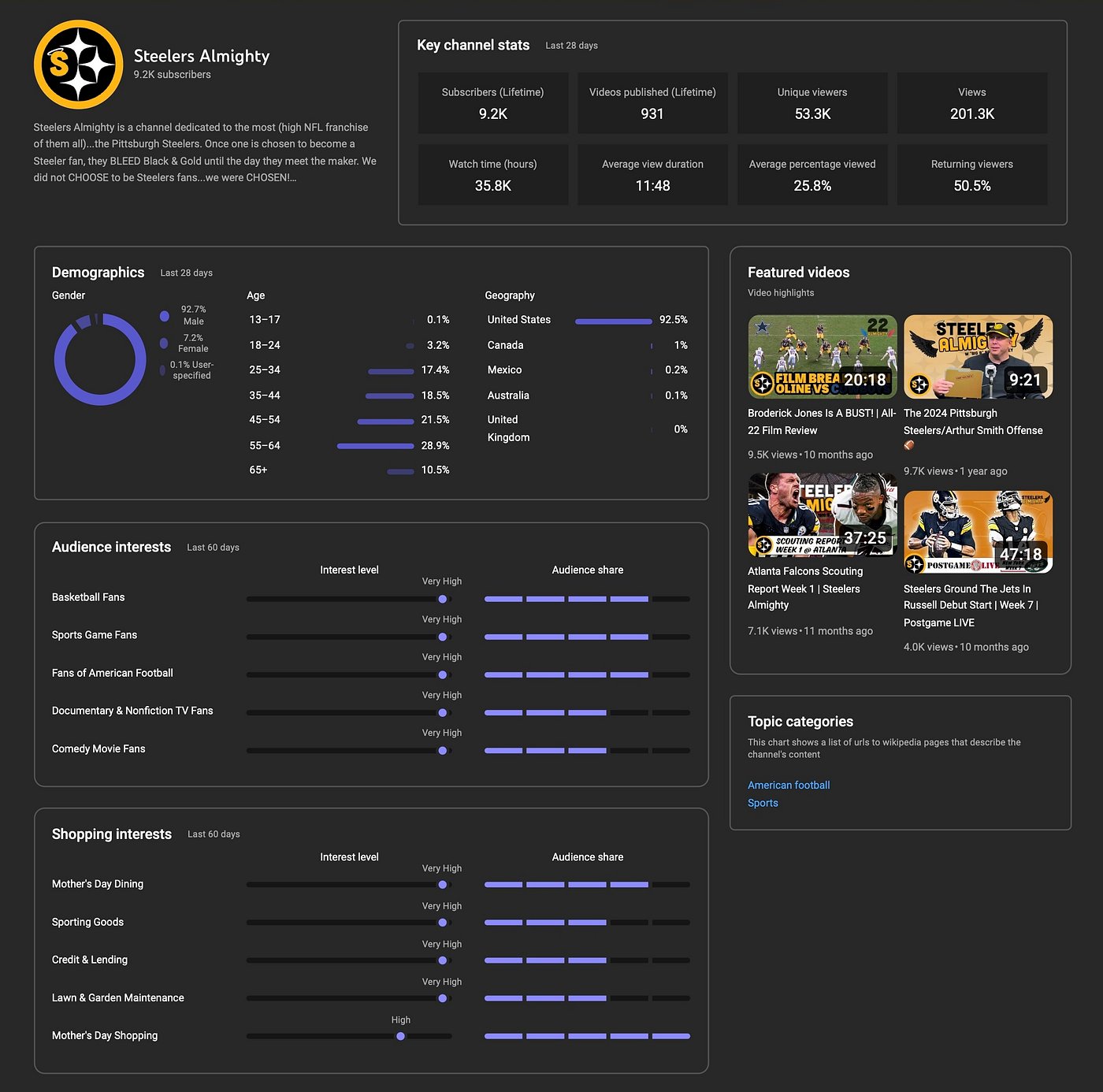Click Steelers Ground The Jets video title

971,605
